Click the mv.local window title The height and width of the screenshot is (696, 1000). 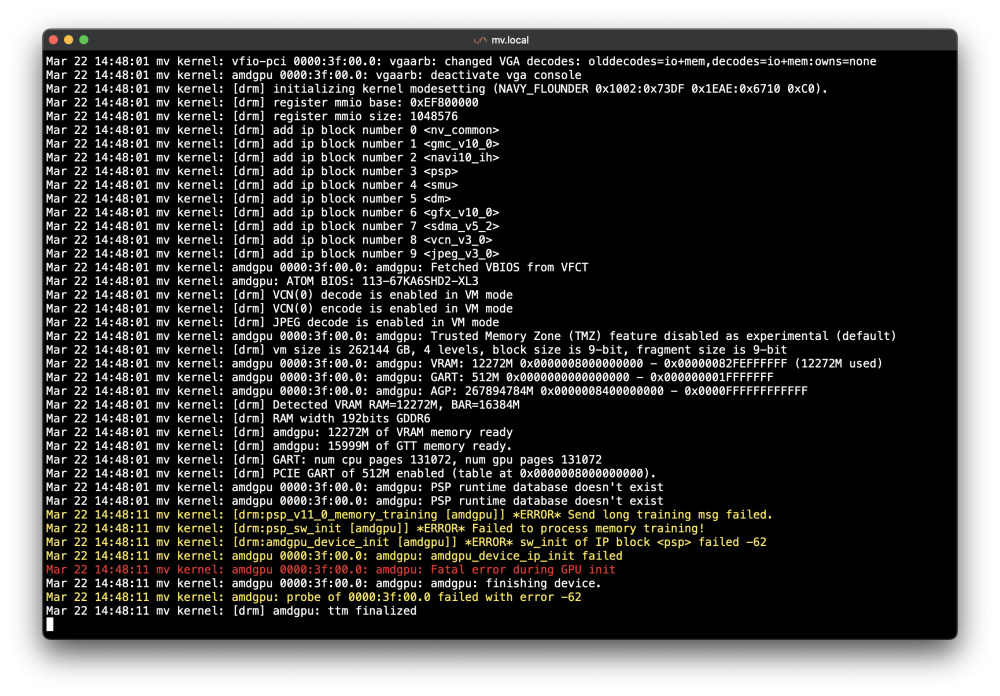click(510, 40)
